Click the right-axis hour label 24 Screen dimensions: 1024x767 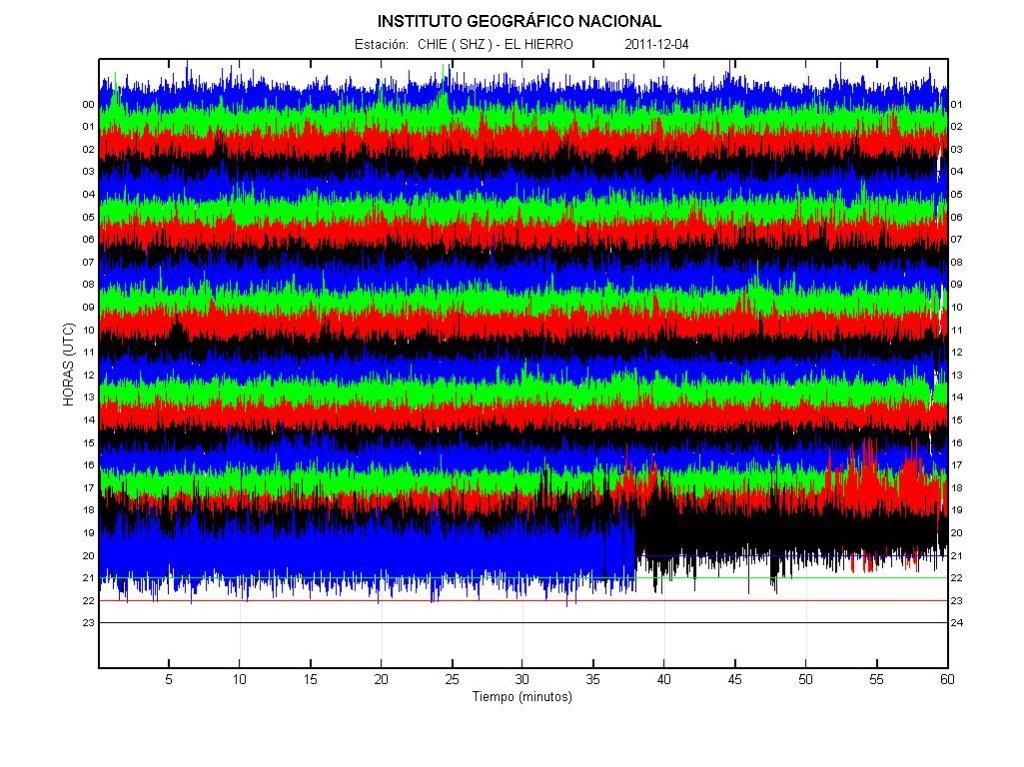956,623
